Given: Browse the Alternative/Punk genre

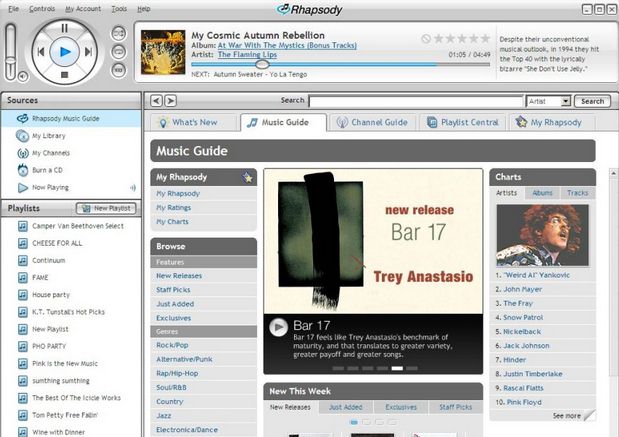Looking at the screenshot, I should [184, 359].
